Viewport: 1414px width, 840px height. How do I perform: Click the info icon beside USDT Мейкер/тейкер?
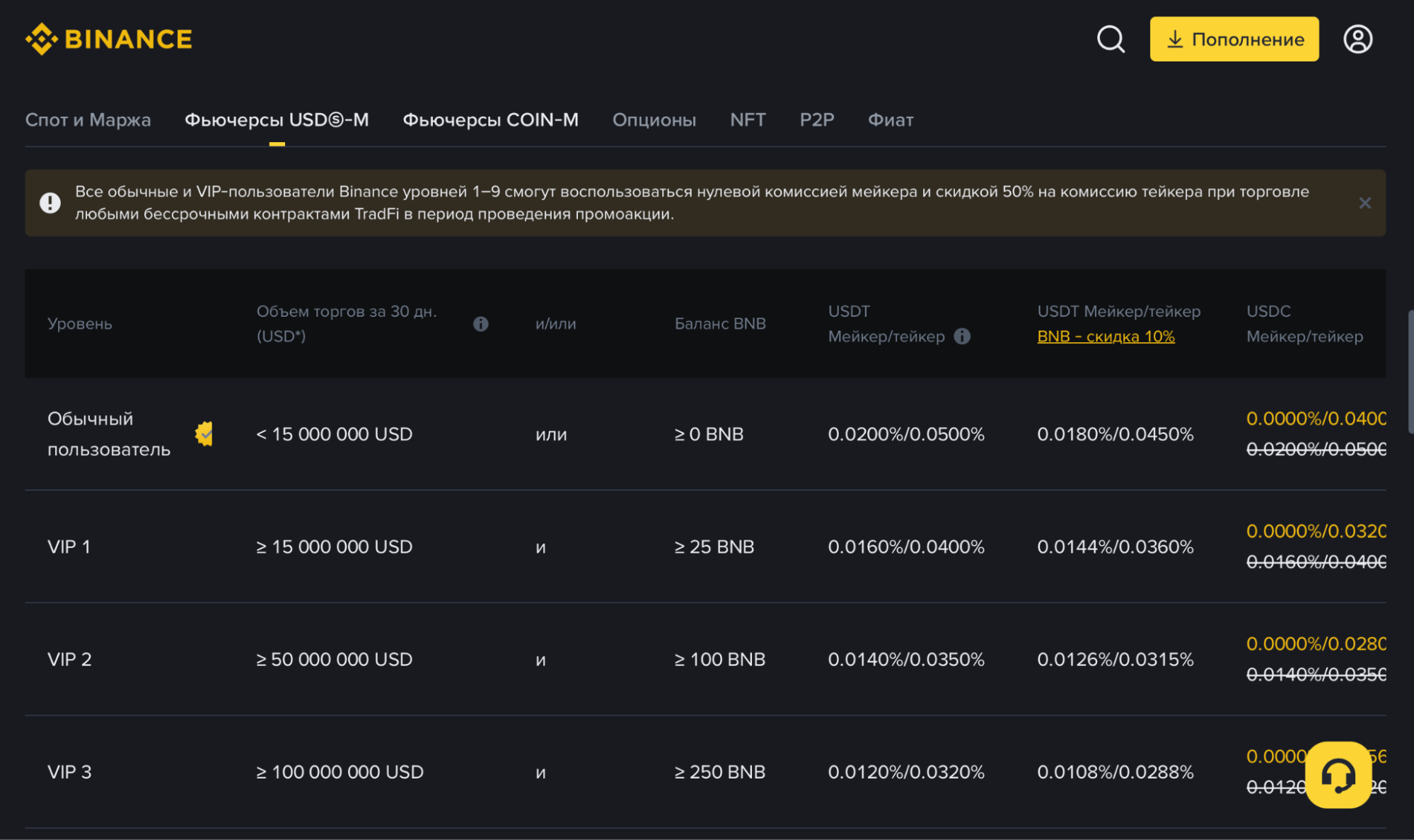coord(962,337)
